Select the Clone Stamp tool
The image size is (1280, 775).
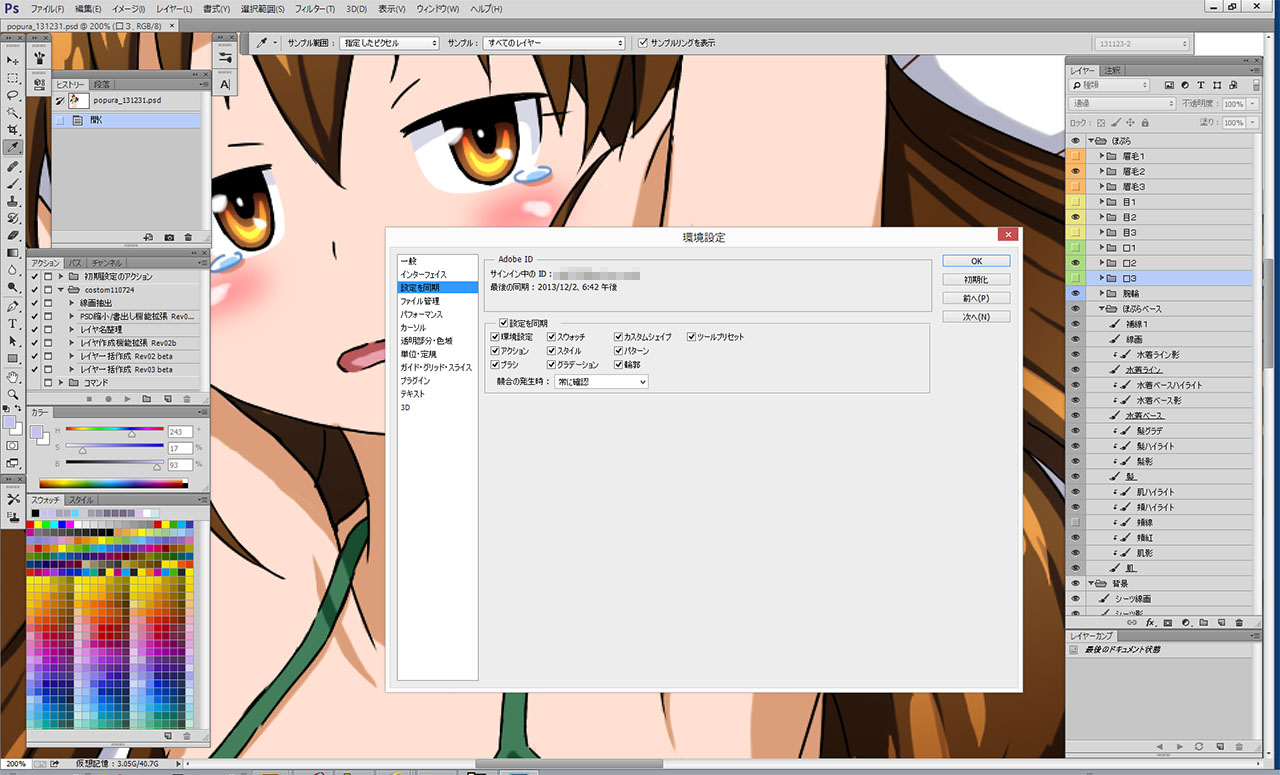pyautogui.click(x=13, y=199)
